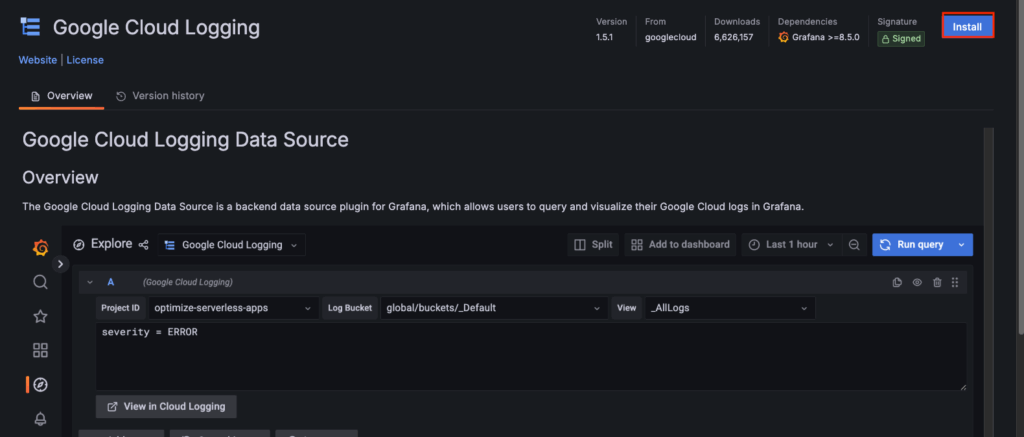
Task: Switch to the Version history tab
Action: tap(160, 96)
